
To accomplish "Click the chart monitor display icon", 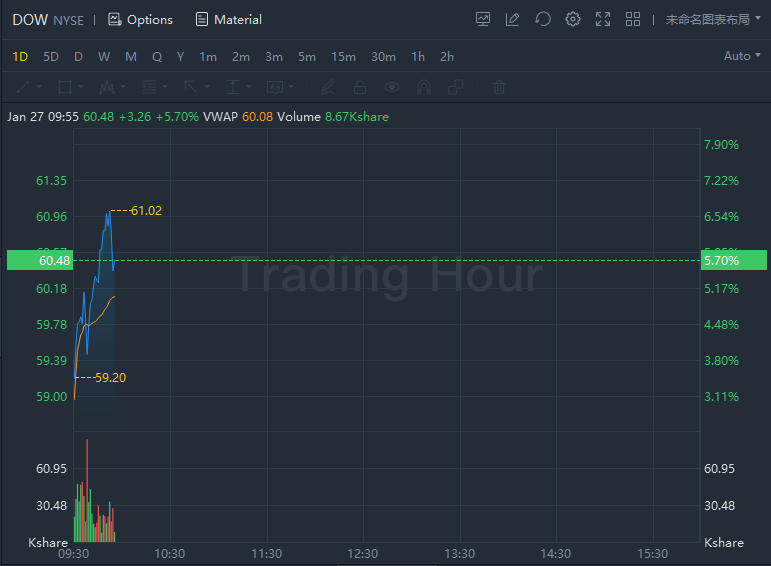I will pyautogui.click(x=483, y=20).
